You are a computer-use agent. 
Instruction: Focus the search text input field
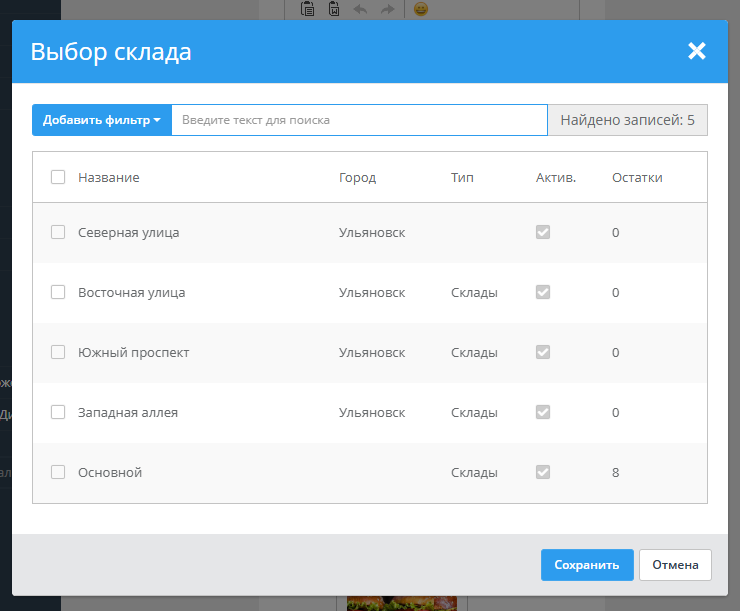click(x=359, y=120)
